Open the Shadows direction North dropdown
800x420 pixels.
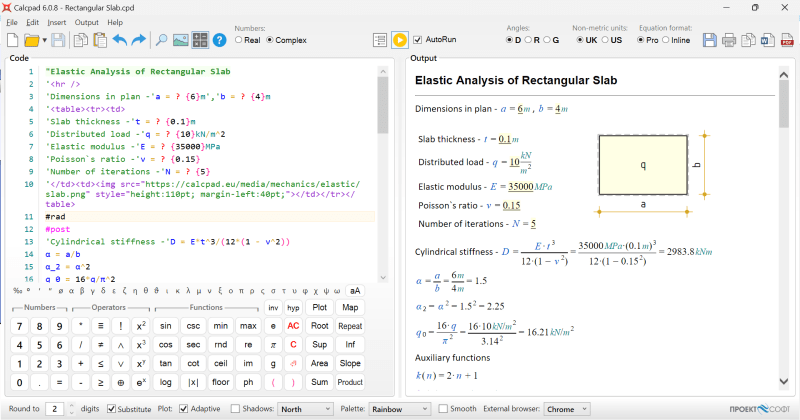[x=305, y=409]
